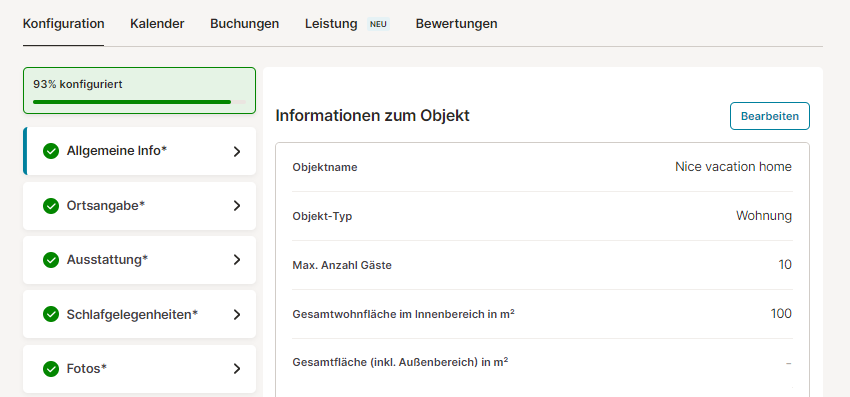Screen dimensions: 850x397
Task: Click the 93% konfiguriert progress bar
Action: pyautogui.click(x=139, y=101)
